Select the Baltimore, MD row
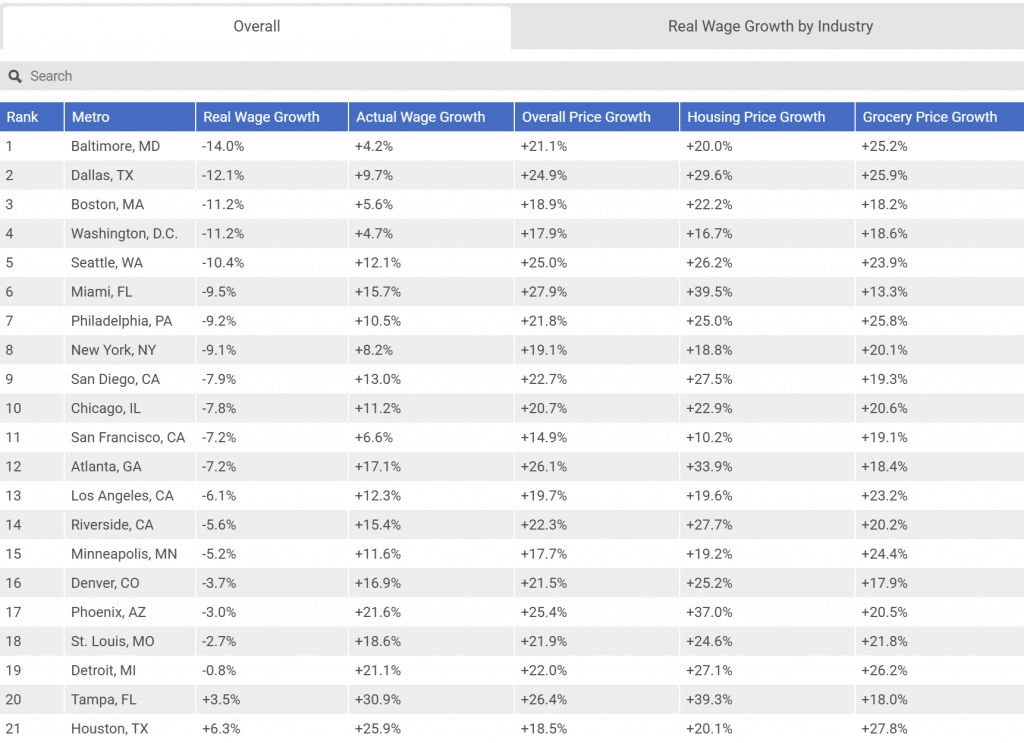The height and width of the screenshot is (743, 1024). [115, 146]
